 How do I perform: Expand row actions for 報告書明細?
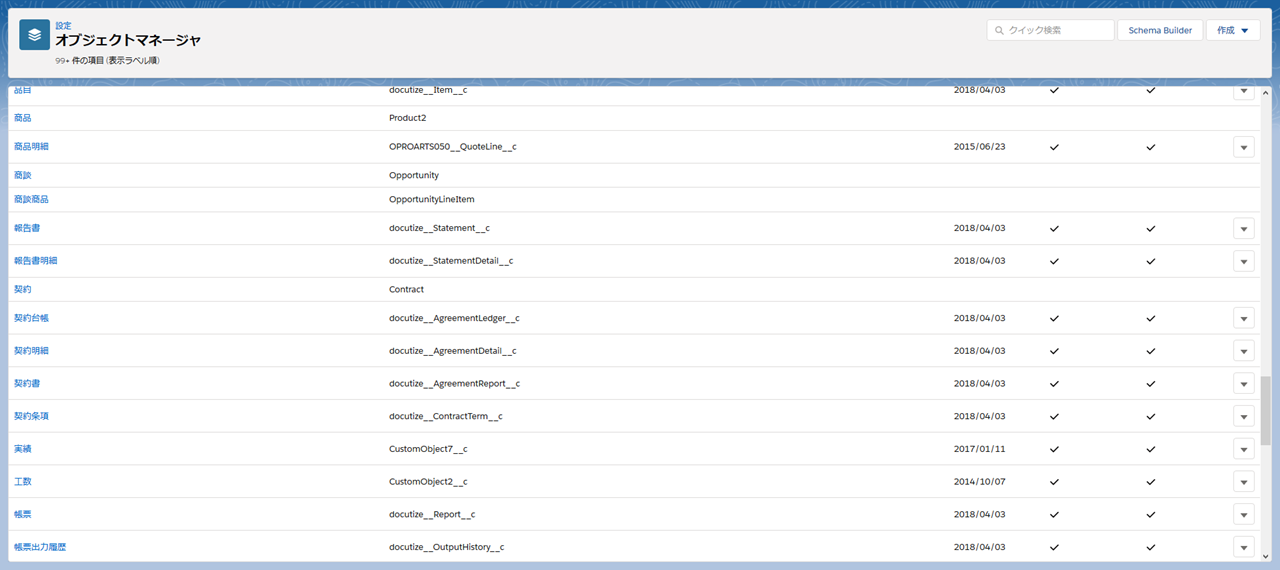(1243, 261)
